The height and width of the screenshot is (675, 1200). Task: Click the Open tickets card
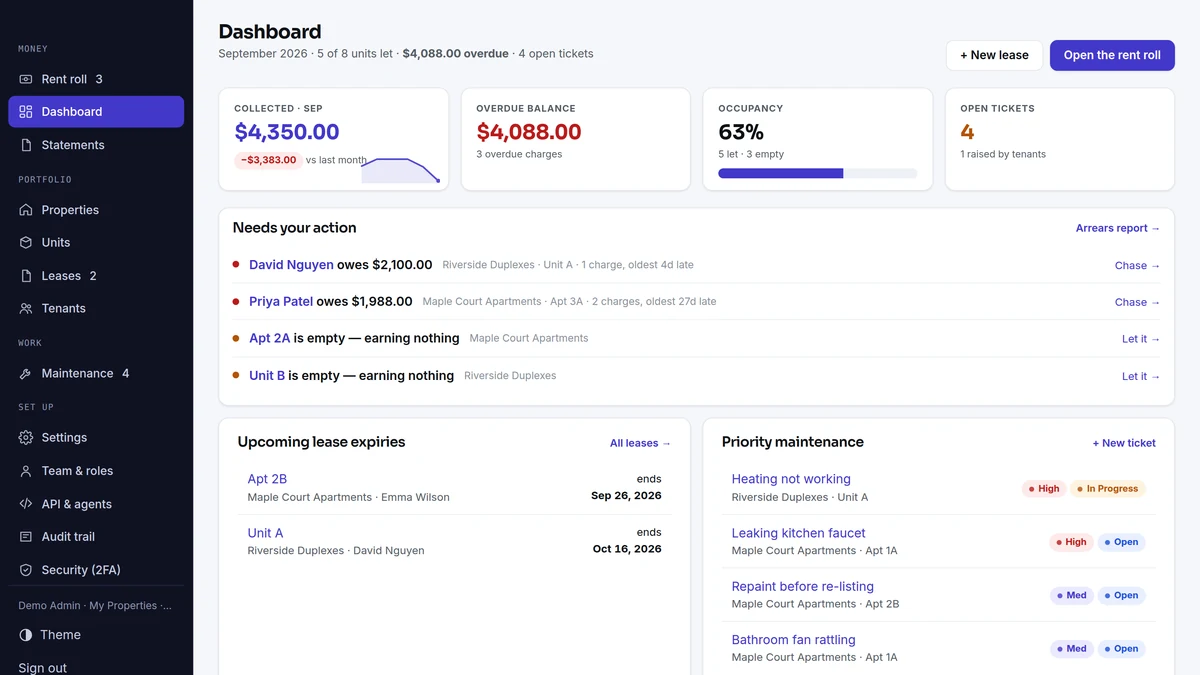click(x=1060, y=139)
